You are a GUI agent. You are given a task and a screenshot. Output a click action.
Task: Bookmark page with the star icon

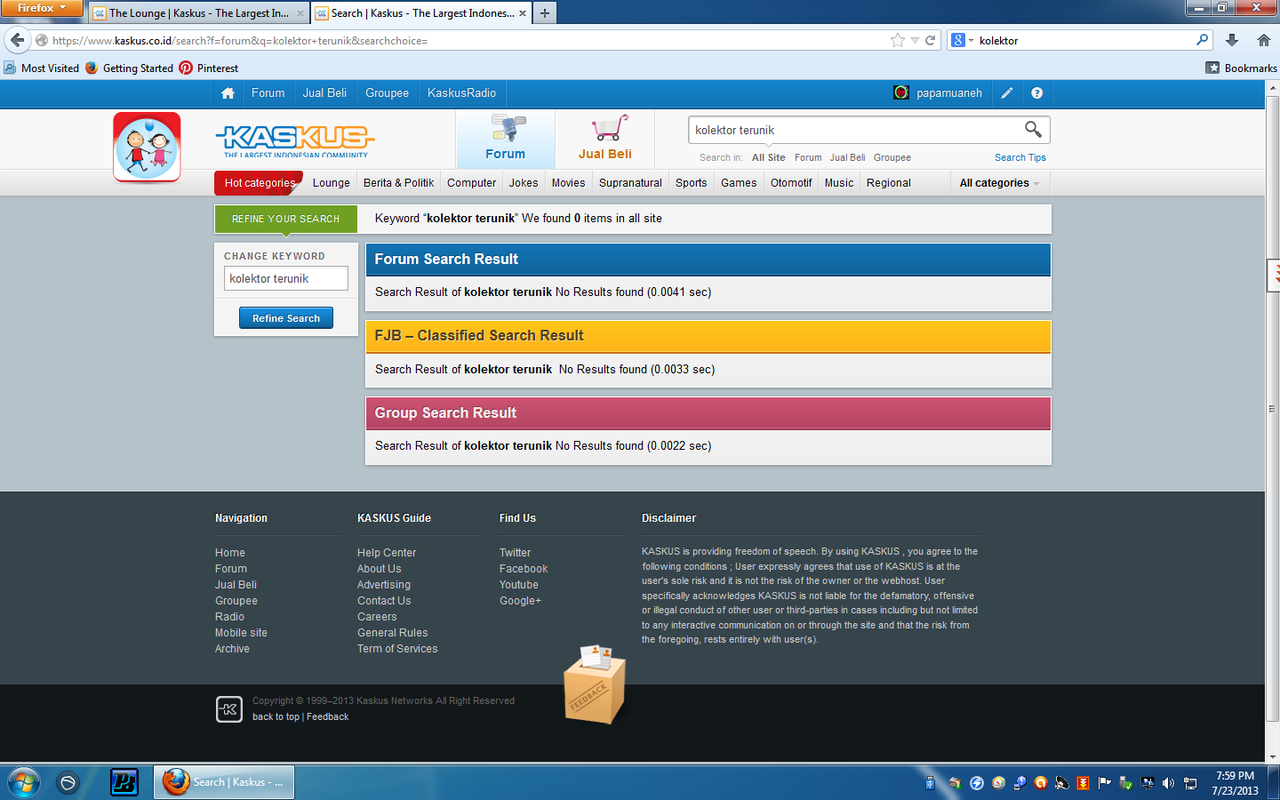[x=897, y=41]
